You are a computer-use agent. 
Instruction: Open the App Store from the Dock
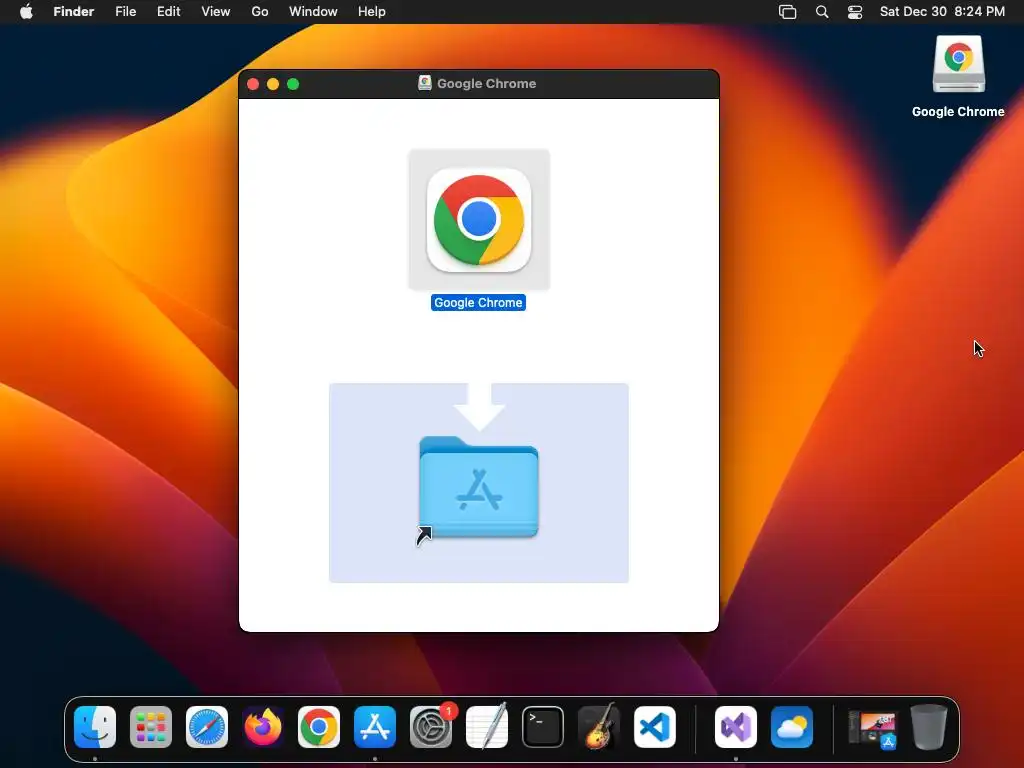(375, 726)
